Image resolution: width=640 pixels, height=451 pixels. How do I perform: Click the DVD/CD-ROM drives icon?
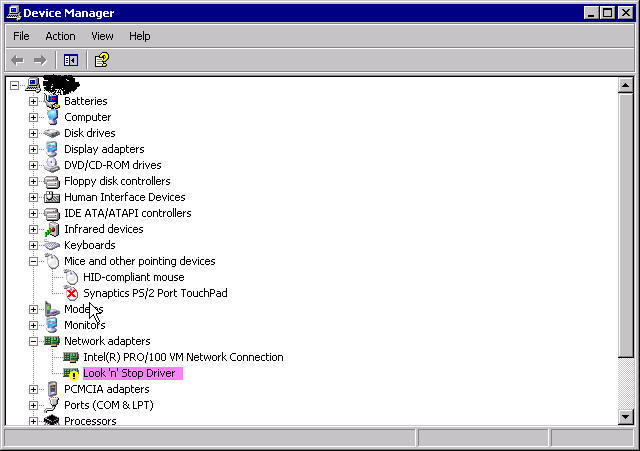click(x=52, y=165)
